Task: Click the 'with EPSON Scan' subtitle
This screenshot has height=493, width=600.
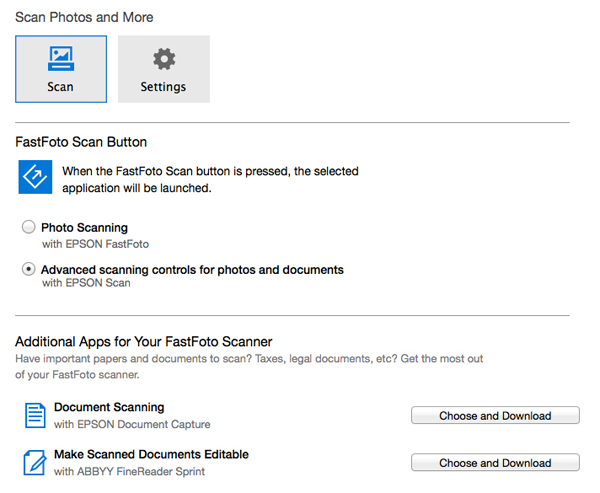Action: [86, 283]
